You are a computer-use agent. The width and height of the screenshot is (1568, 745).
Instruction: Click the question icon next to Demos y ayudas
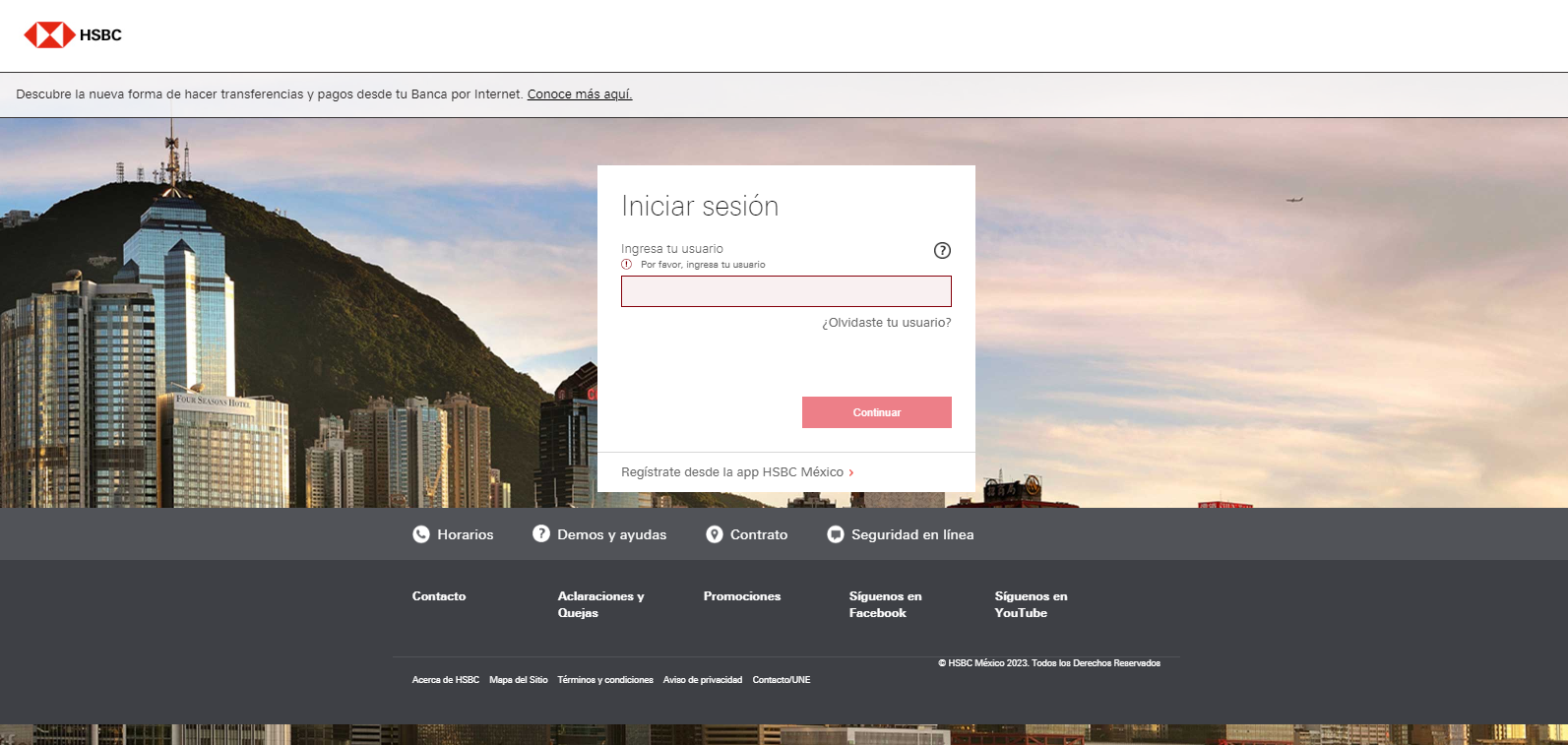(541, 533)
